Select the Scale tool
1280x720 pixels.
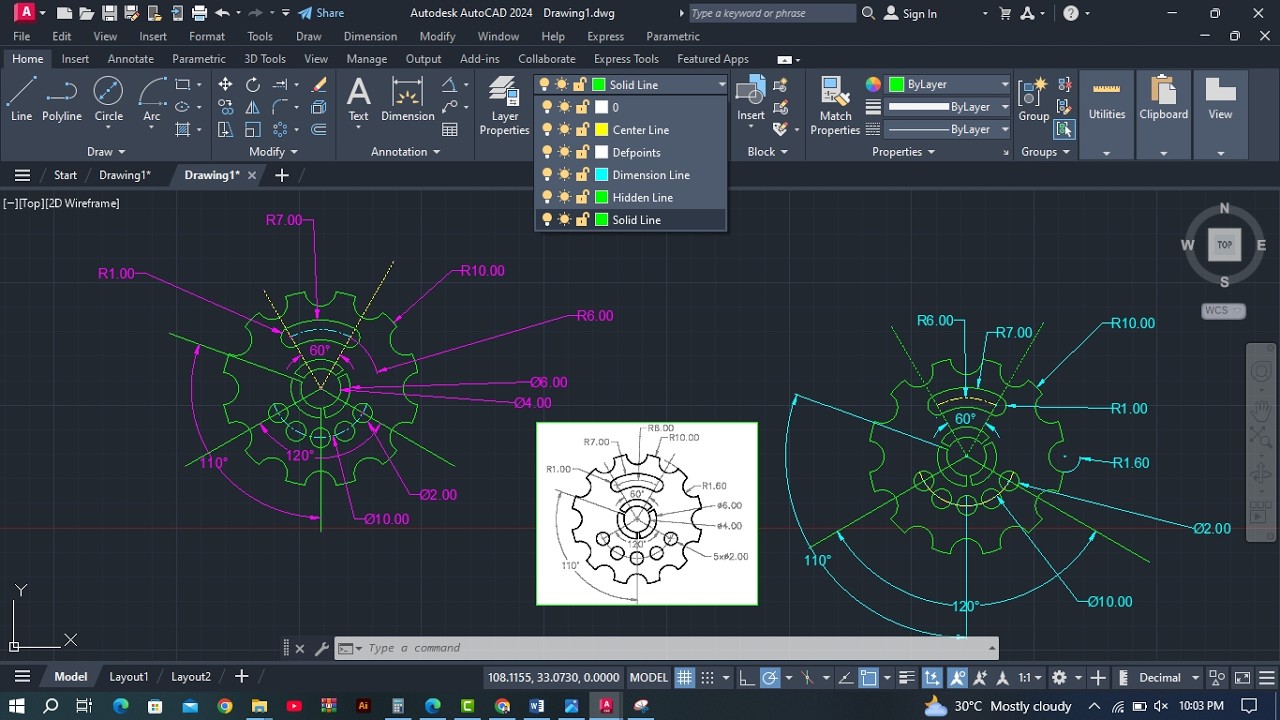pos(253,130)
